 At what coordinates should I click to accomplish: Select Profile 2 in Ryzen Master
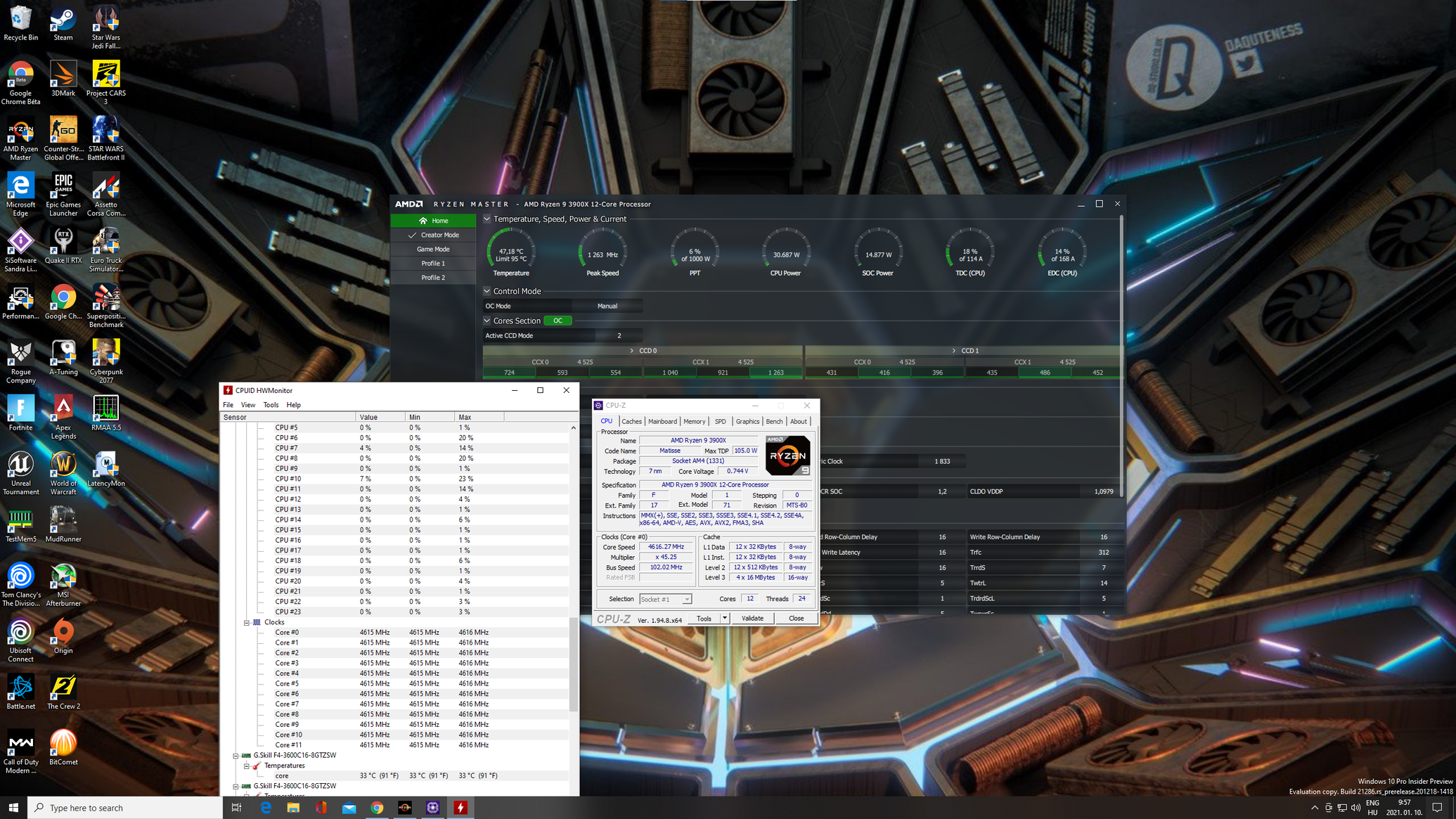[433, 277]
